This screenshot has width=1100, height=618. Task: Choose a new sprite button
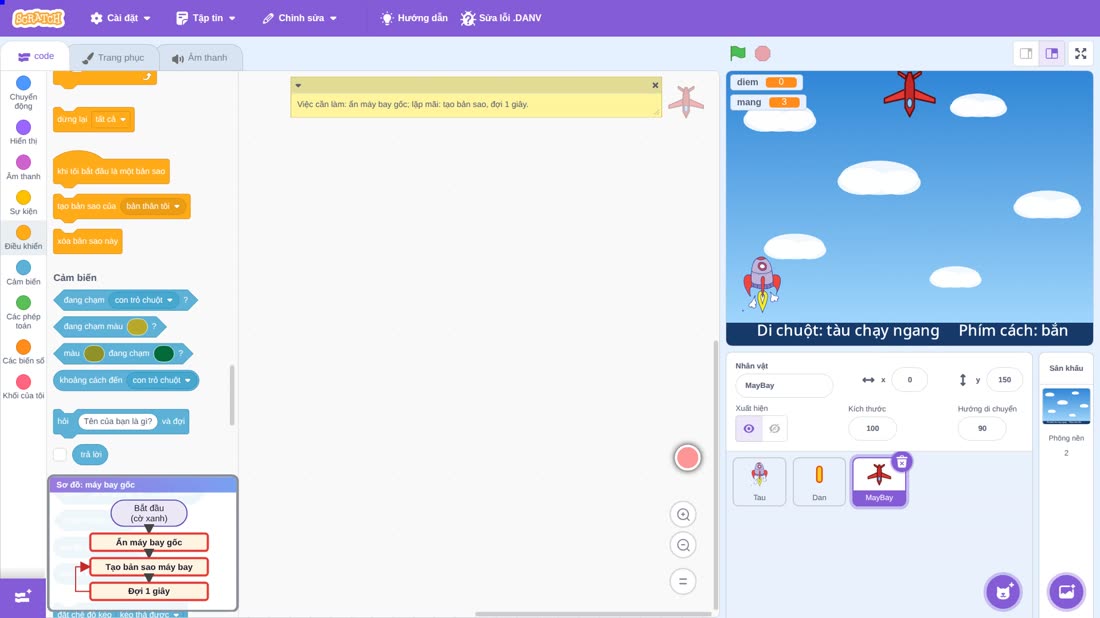[1003, 591]
